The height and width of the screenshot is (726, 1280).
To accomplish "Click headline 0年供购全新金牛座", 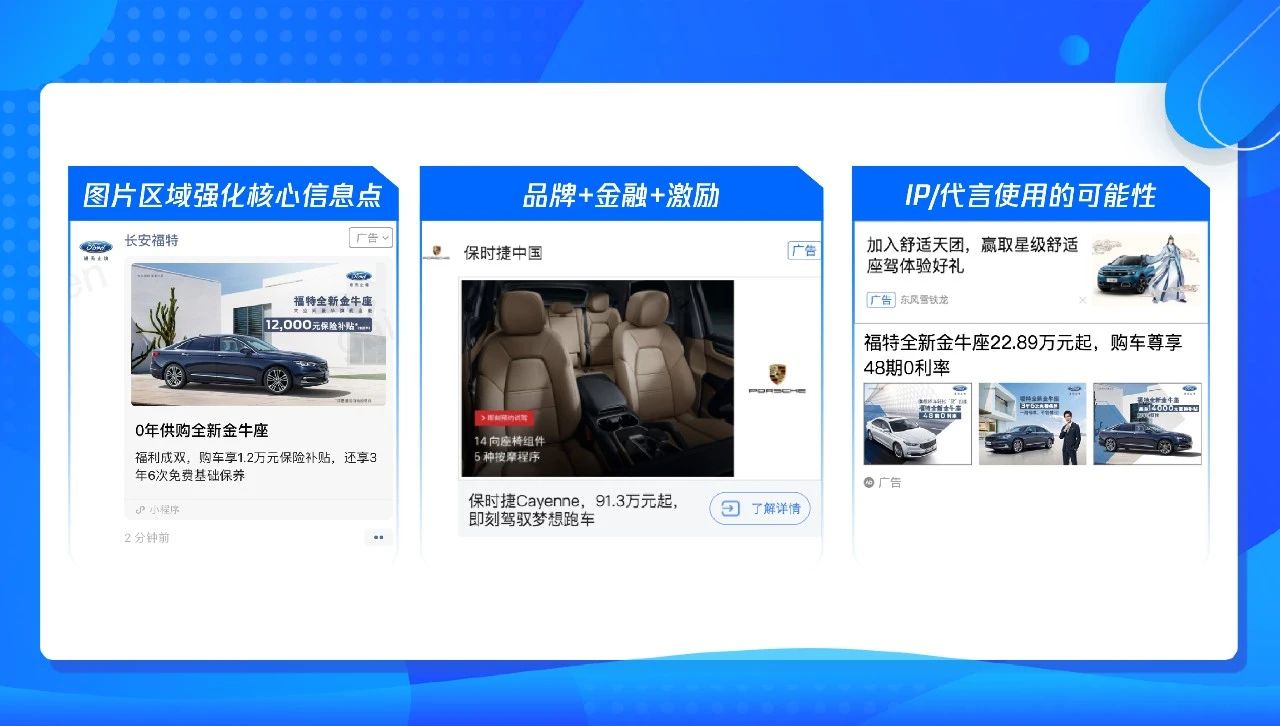I will point(202,430).
